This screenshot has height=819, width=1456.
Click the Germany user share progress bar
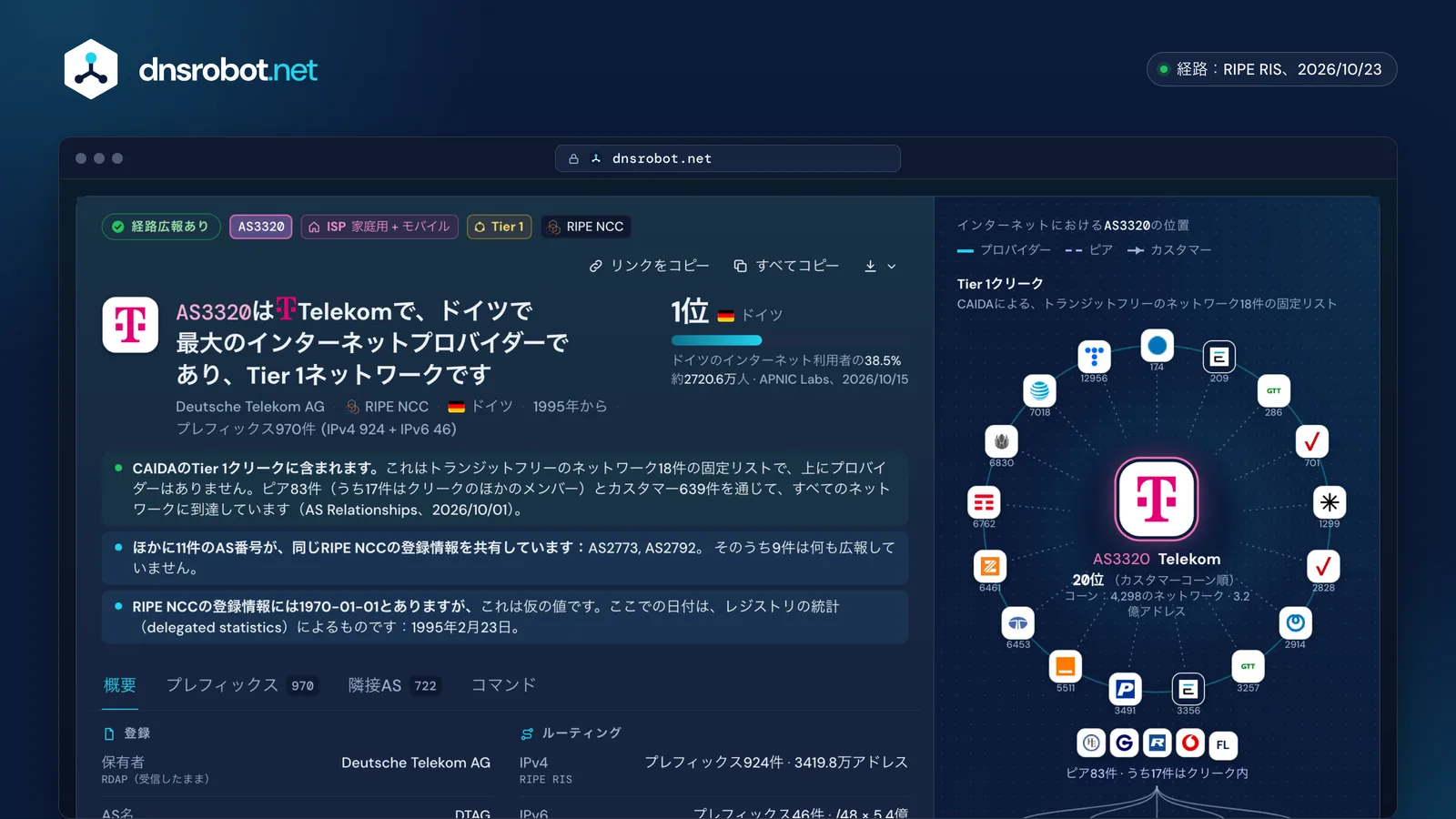click(x=790, y=340)
